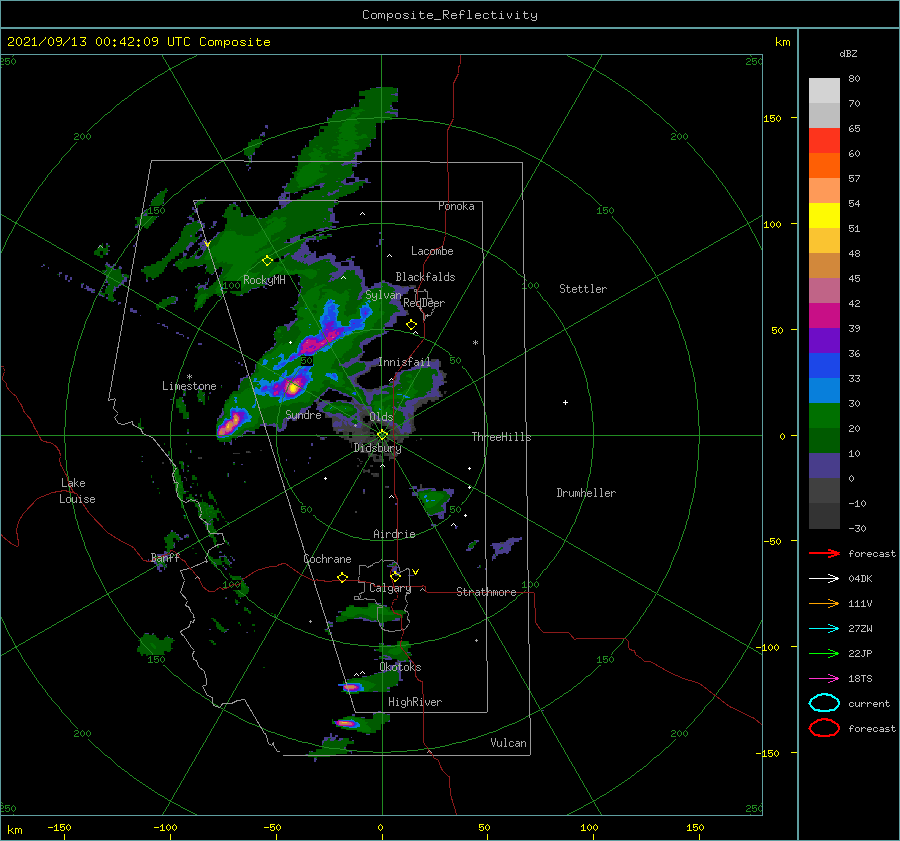This screenshot has width=900, height=841.
Task: Click the storm cell west of Sundre
Action: tap(232, 424)
